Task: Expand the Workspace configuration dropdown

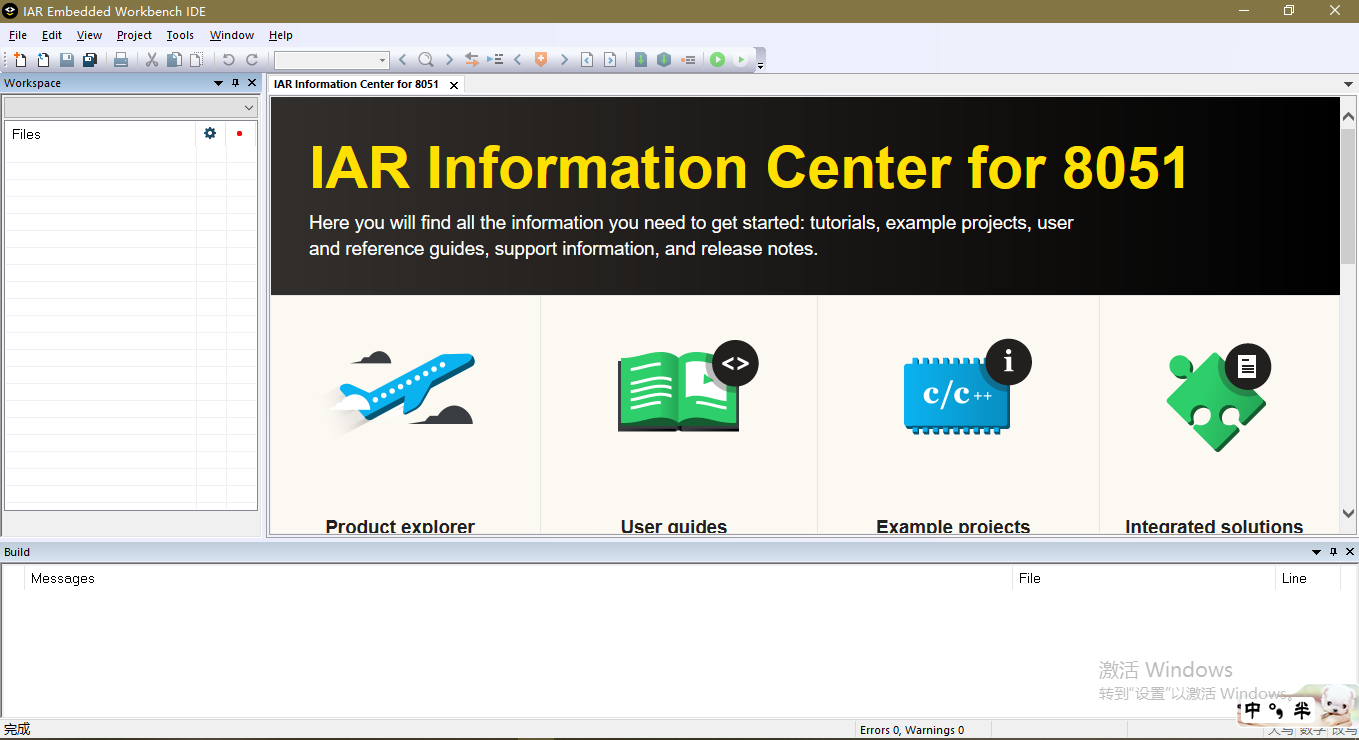Action: [x=249, y=107]
